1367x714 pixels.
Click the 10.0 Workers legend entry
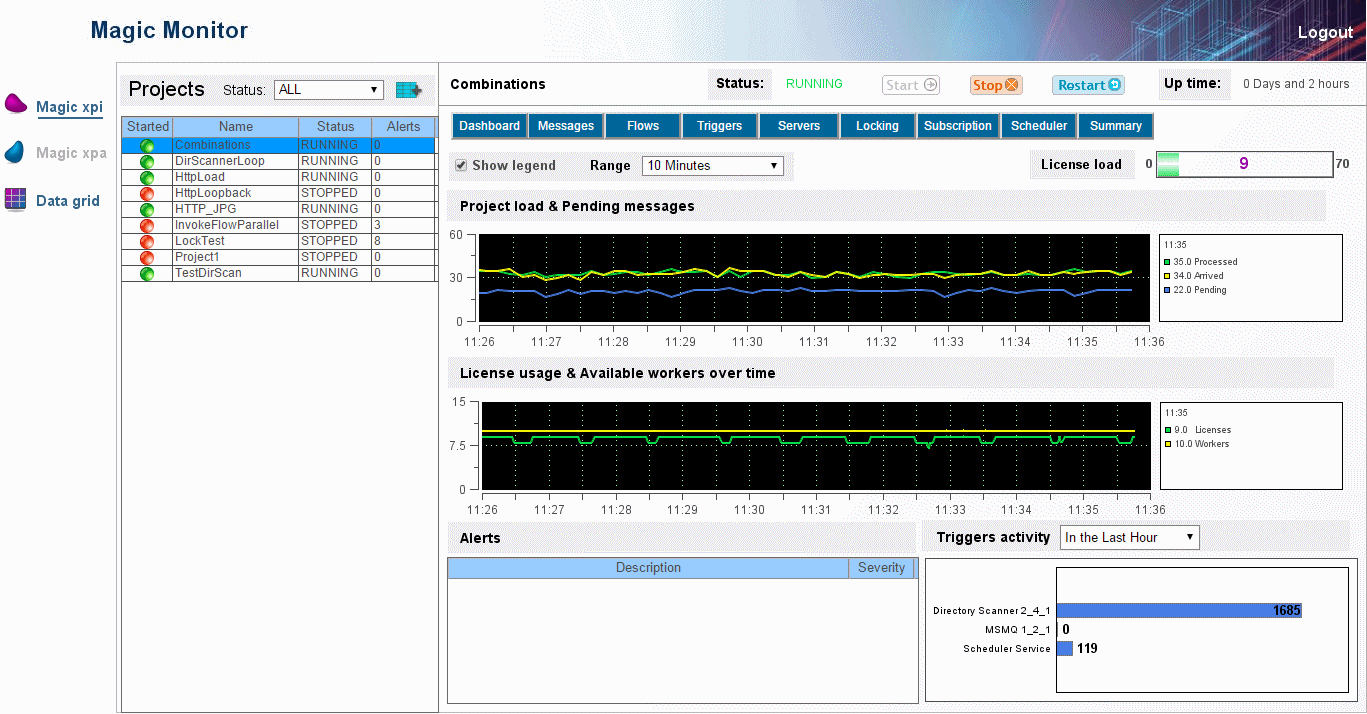[1196, 444]
